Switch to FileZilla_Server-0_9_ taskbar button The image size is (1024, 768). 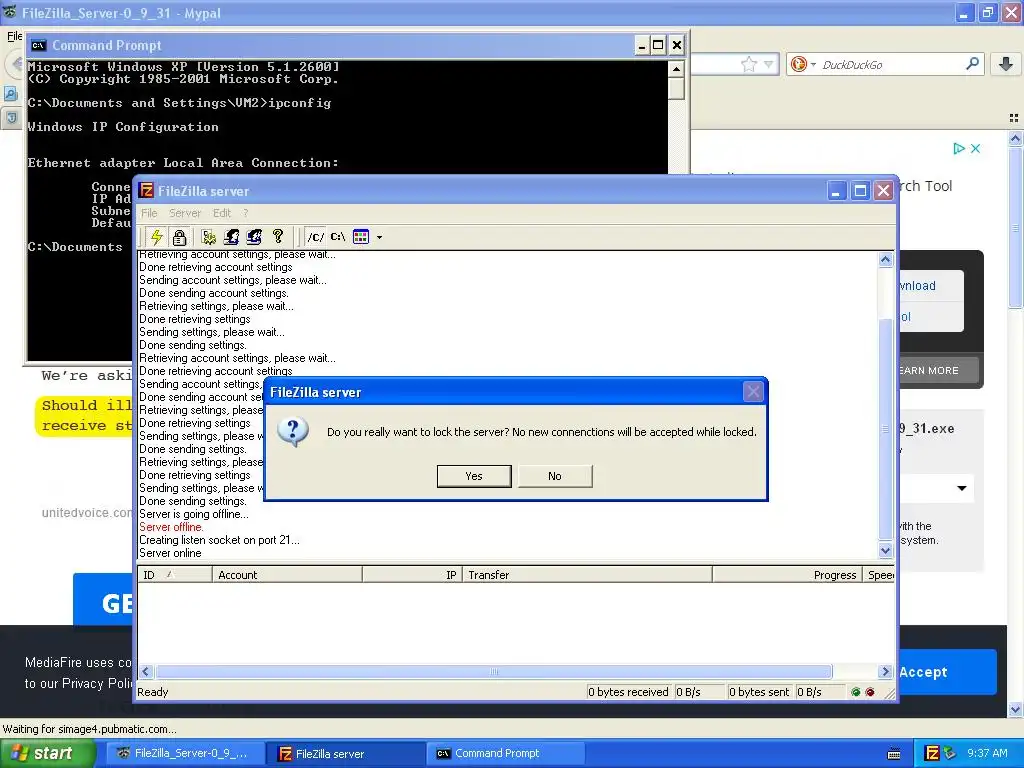184,754
